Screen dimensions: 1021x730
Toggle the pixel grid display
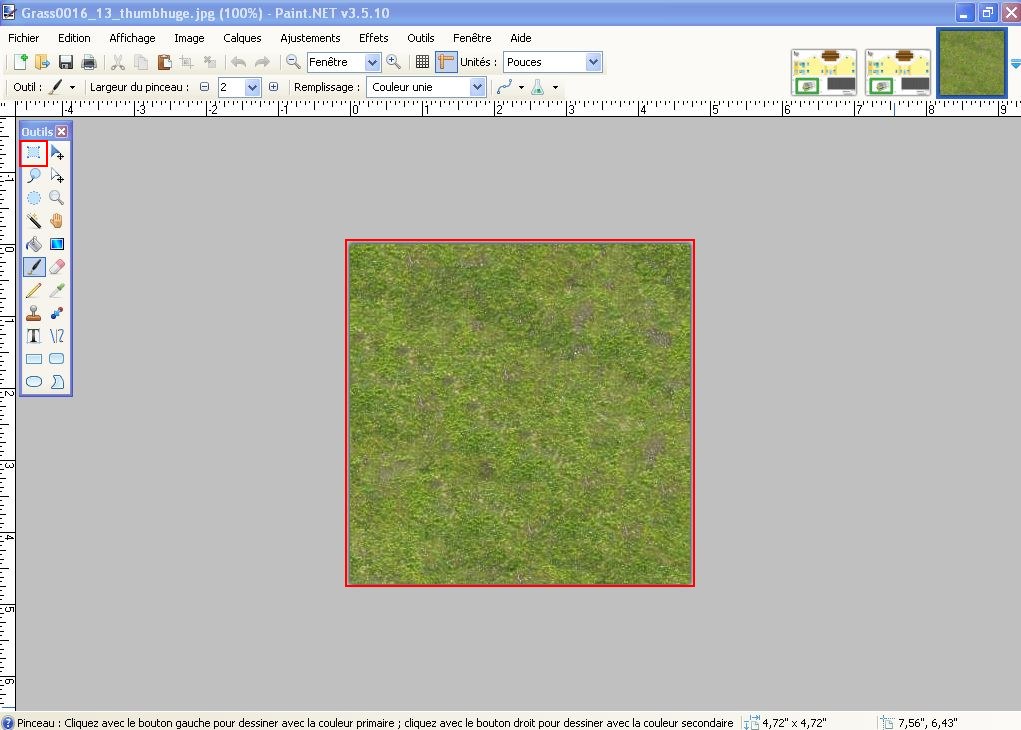pos(422,62)
